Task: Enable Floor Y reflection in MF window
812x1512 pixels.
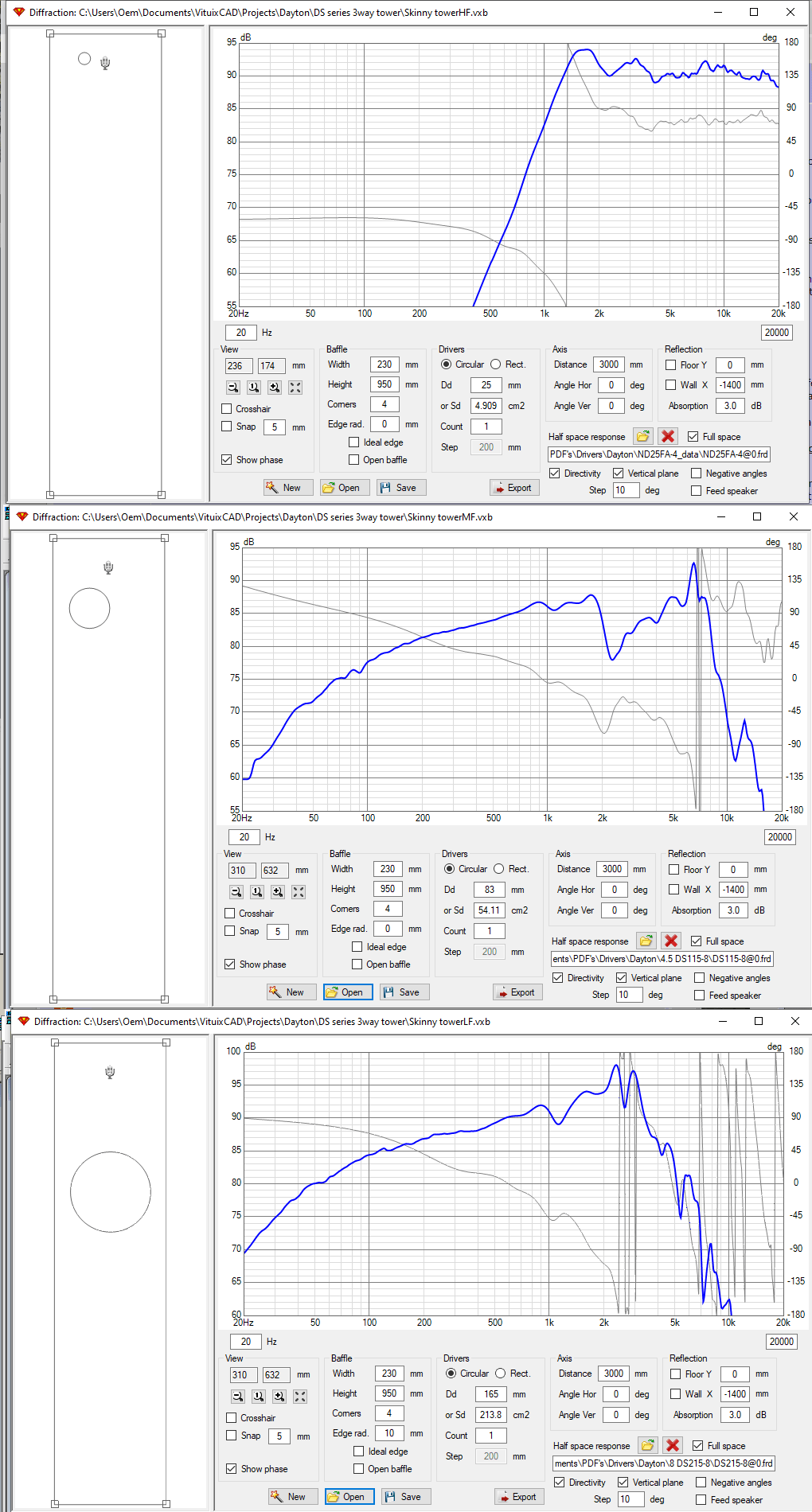Action: pos(674,870)
